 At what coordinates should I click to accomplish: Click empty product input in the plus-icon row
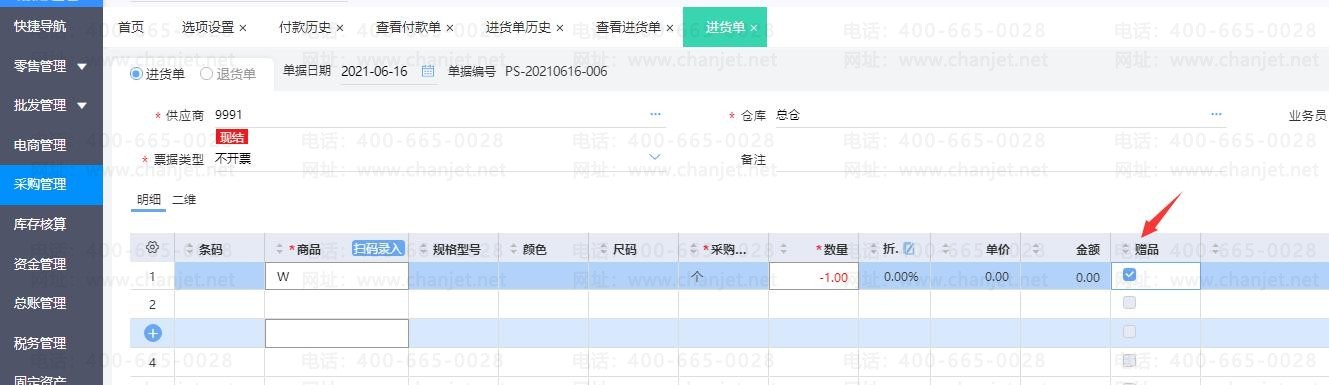337,333
